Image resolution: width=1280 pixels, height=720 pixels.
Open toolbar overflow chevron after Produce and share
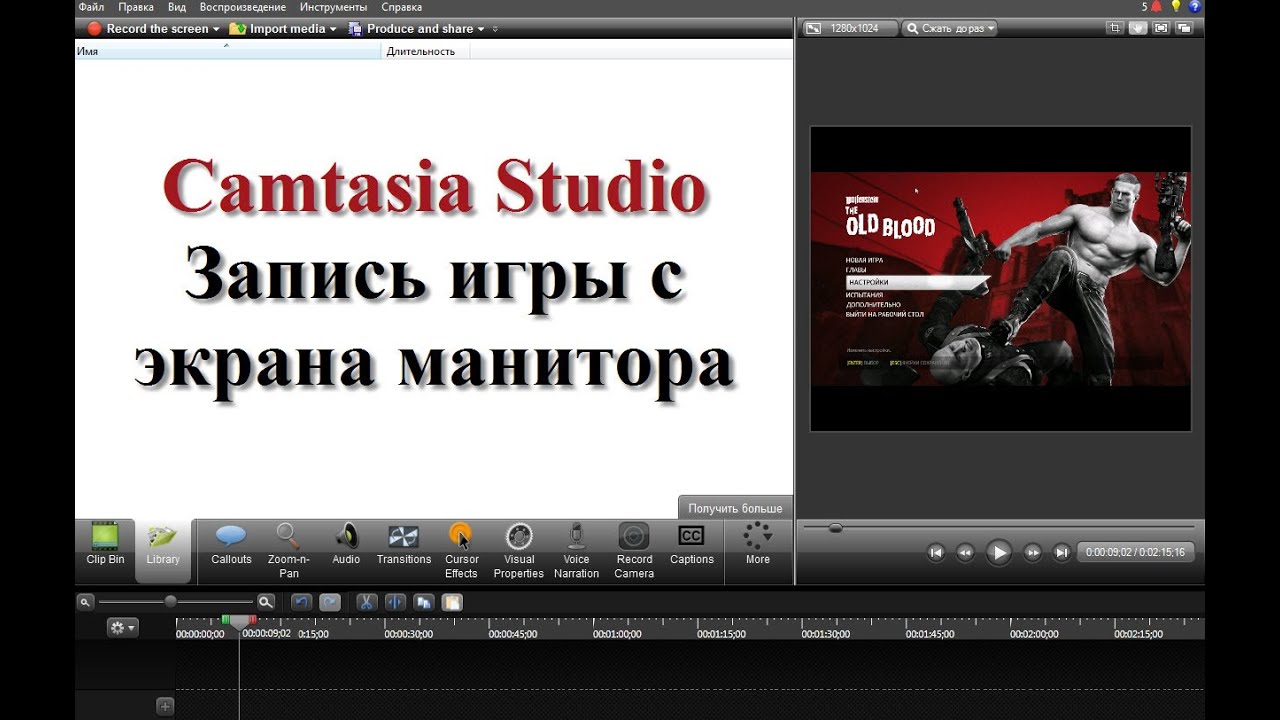(495, 29)
